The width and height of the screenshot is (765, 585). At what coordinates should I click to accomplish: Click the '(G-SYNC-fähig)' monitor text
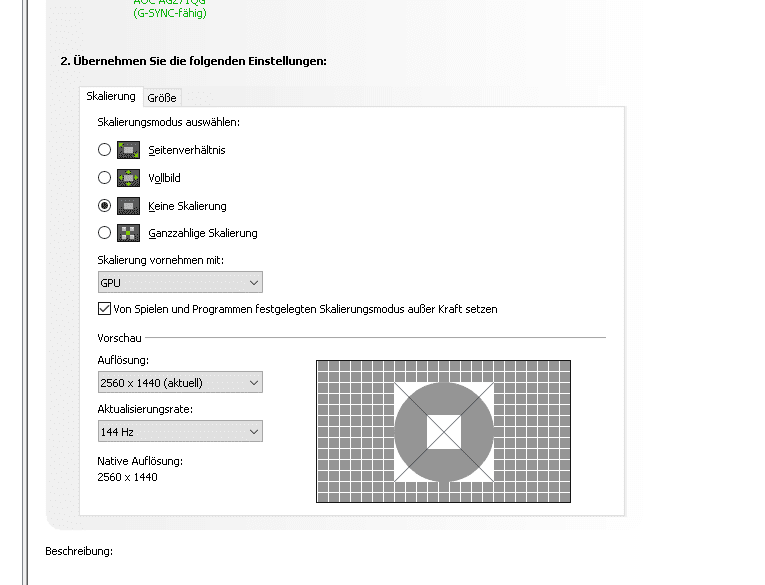tap(170, 13)
